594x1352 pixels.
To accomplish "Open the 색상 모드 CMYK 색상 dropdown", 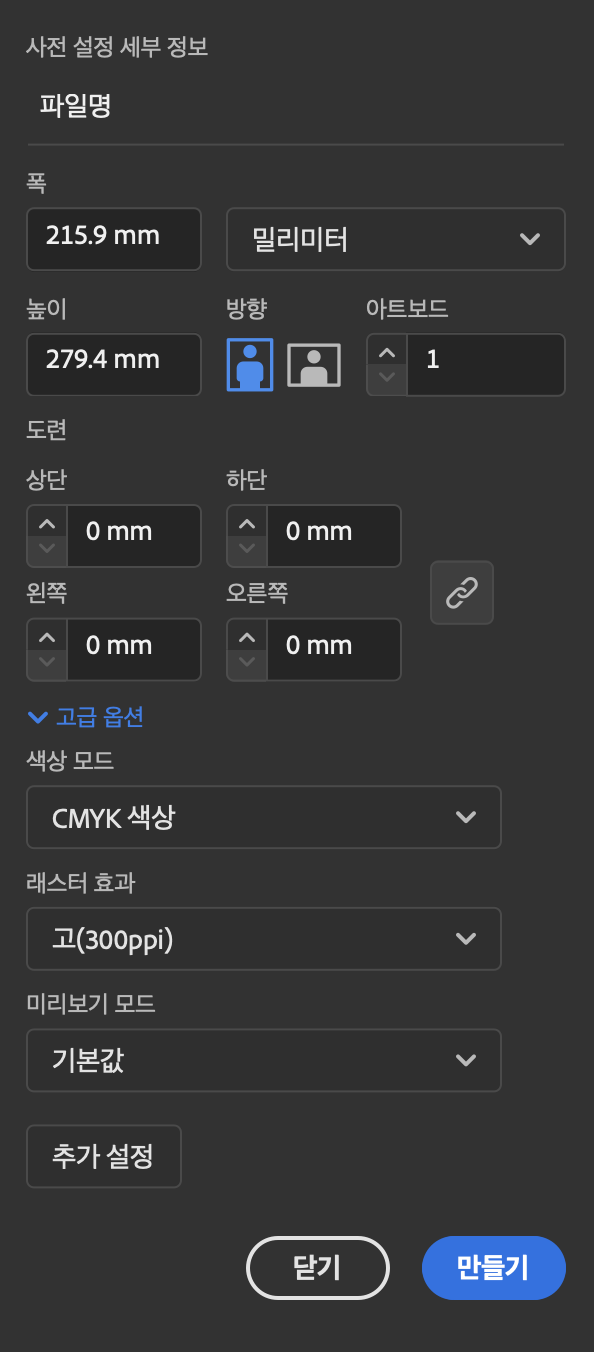I will pos(264,817).
